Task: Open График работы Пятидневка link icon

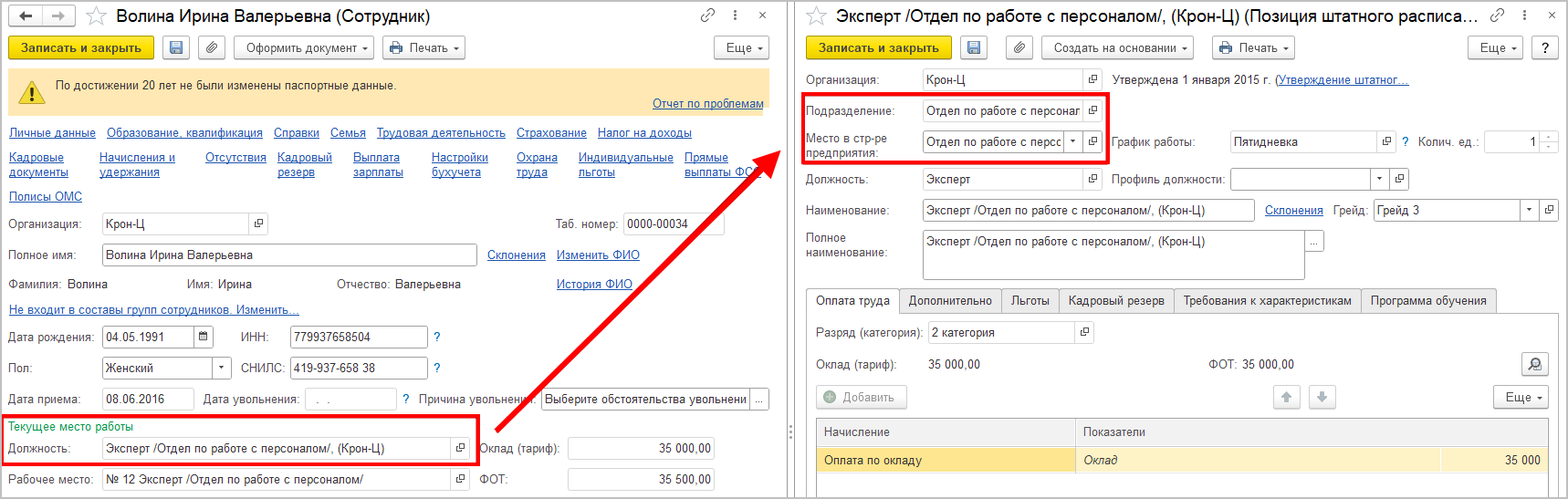Action: (x=1386, y=141)
